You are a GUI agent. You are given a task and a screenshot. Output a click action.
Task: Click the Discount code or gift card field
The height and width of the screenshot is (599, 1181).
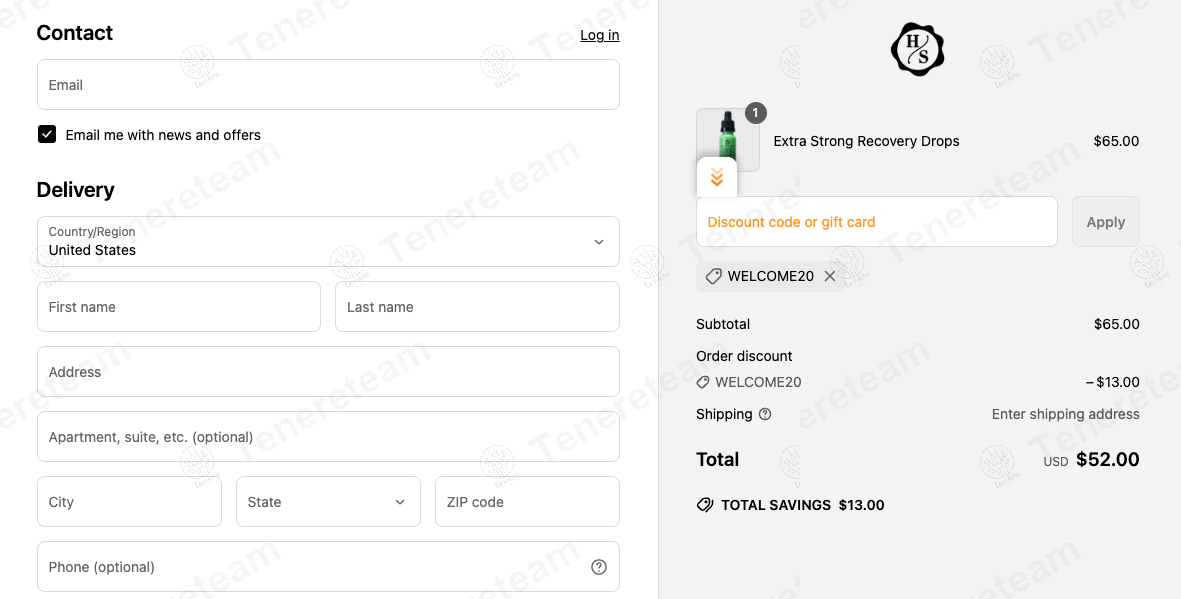877,222
